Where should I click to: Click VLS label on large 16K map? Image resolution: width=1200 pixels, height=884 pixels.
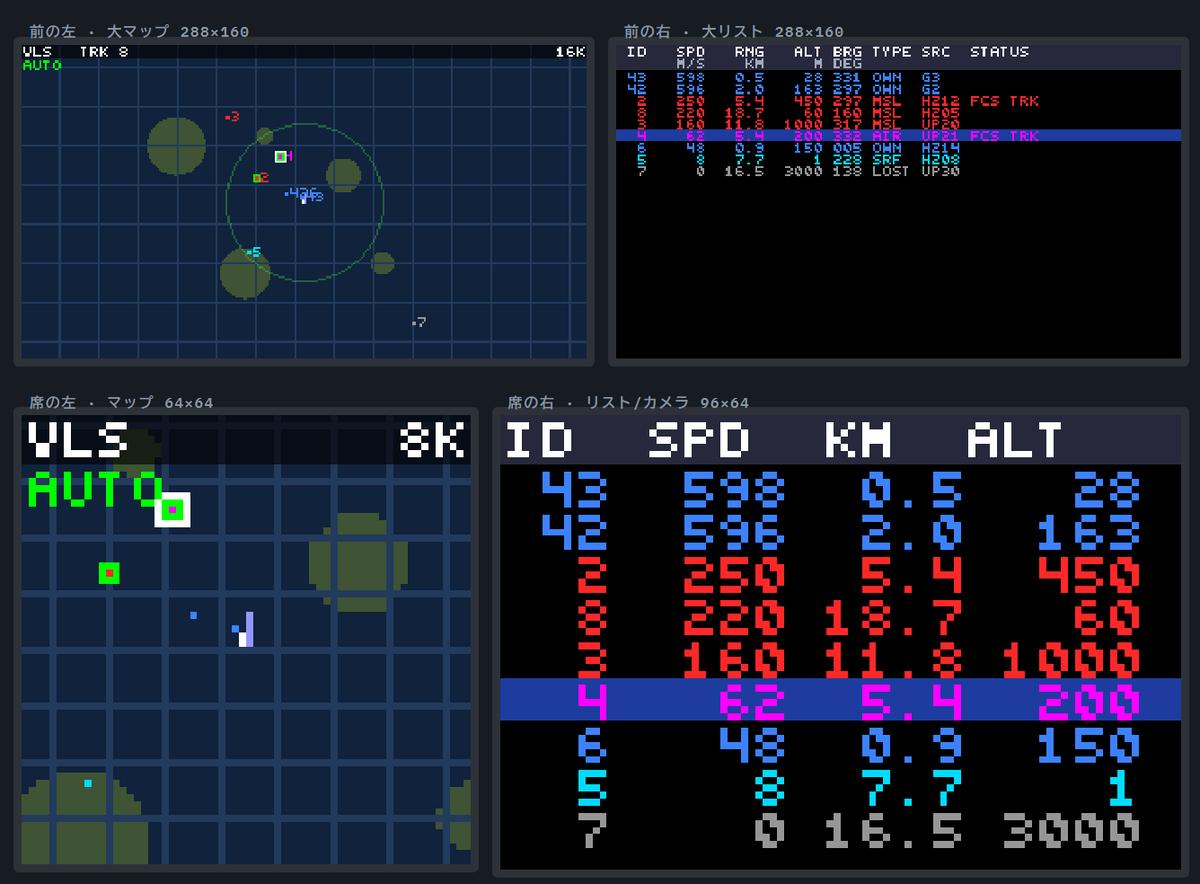tap(37, 51)
